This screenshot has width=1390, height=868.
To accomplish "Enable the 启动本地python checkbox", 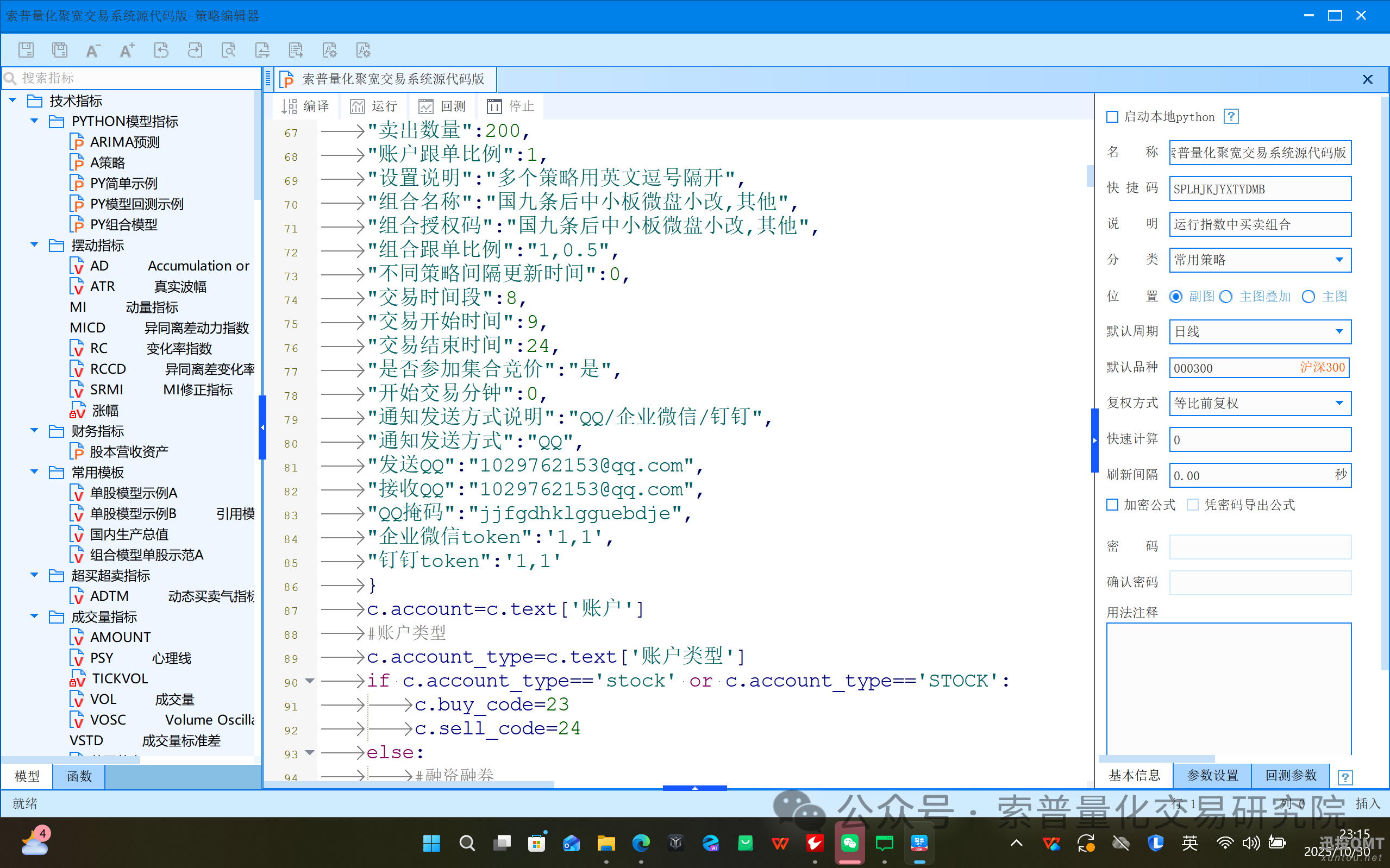I will pos(1112,117).
